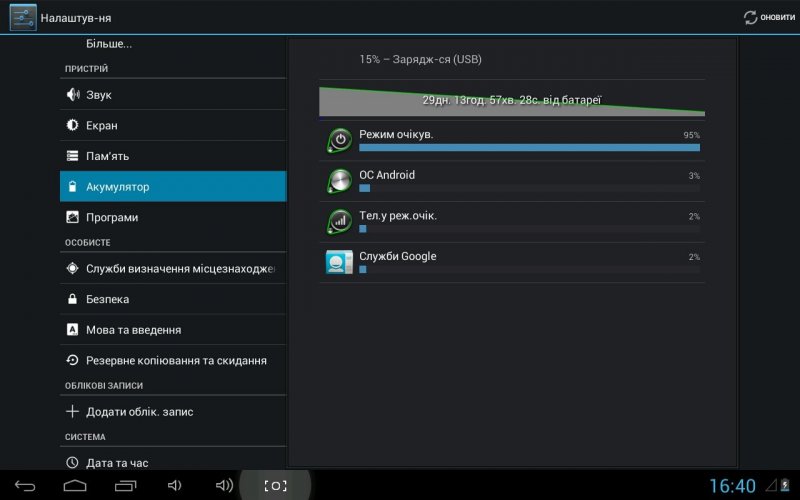Viewport: 800px width, 500px height.
Task: Tap the 16:40 clock in status area
Action: click(733, 486)
